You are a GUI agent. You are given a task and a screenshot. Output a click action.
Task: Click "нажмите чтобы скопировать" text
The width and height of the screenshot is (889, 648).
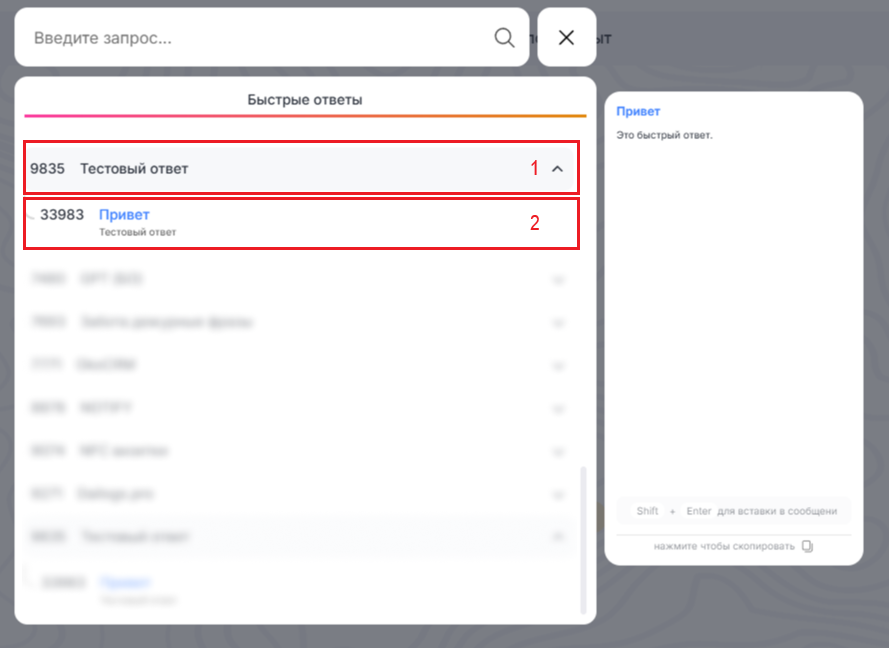(x=724, y=546)
